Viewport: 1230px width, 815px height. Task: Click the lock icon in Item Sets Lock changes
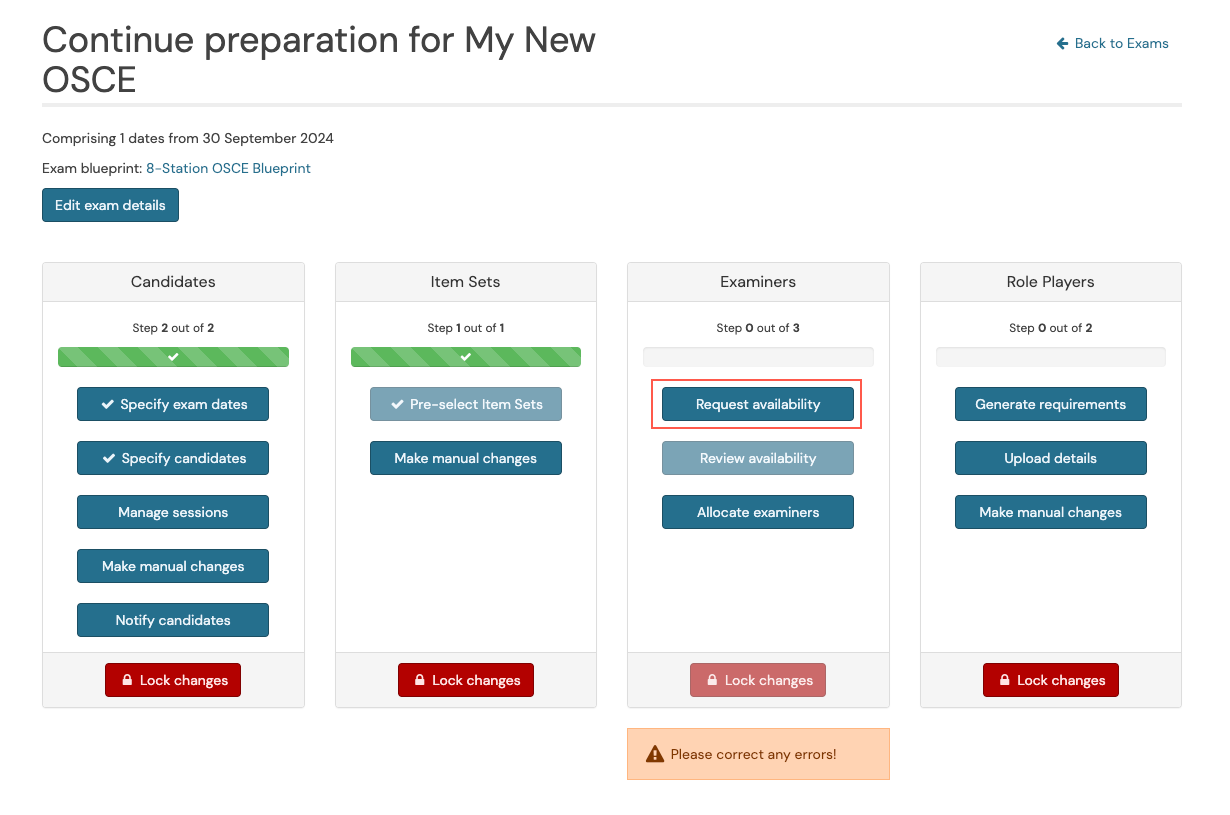pyautogui.click(x=420, y=680)
